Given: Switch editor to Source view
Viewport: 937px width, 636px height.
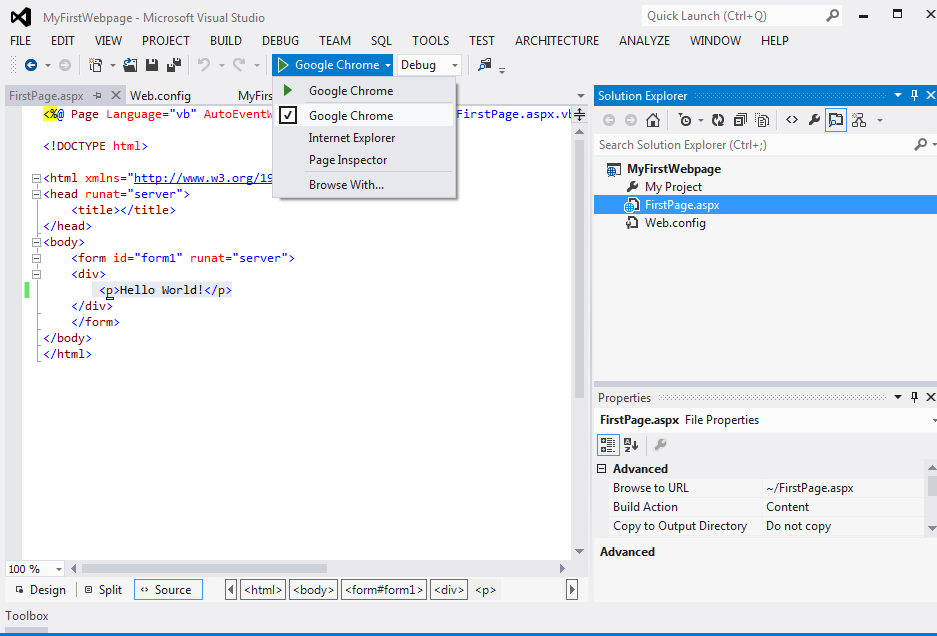Looking at the screenshot, I should pos(168,590).
